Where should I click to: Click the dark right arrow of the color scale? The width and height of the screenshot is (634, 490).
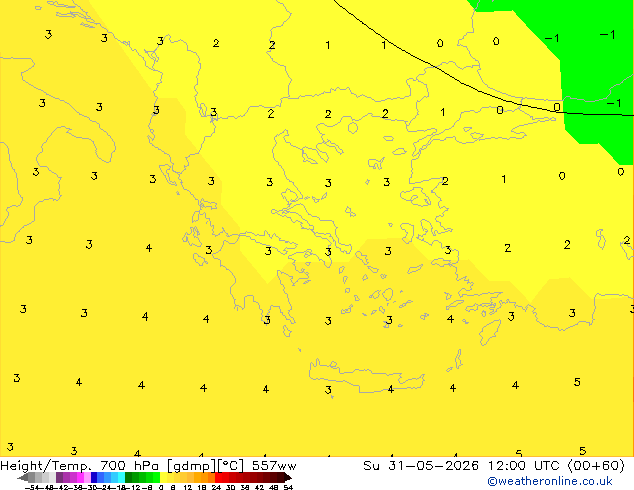coord(288,478)
